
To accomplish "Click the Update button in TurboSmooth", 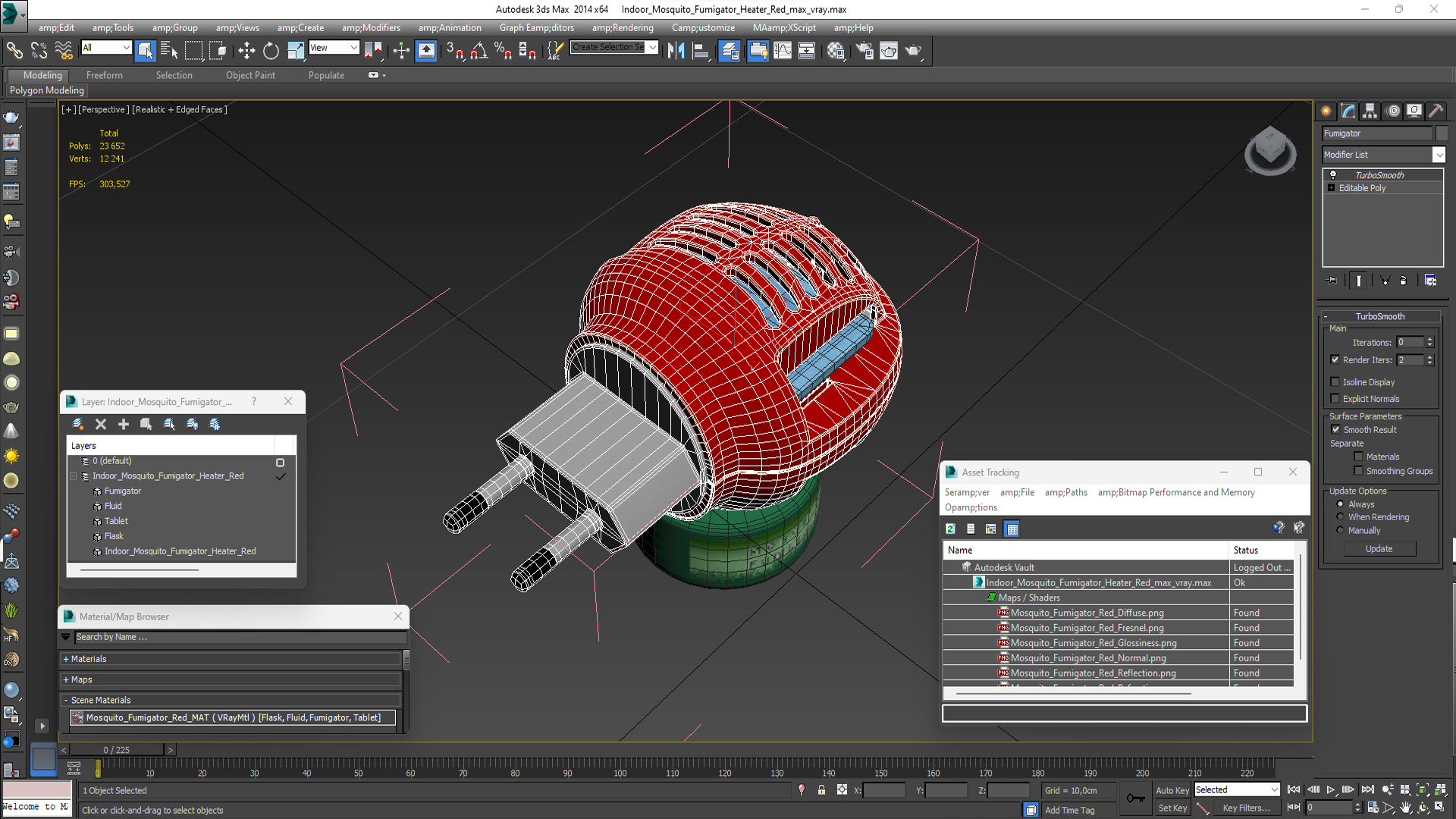I will coord(1379,548).
